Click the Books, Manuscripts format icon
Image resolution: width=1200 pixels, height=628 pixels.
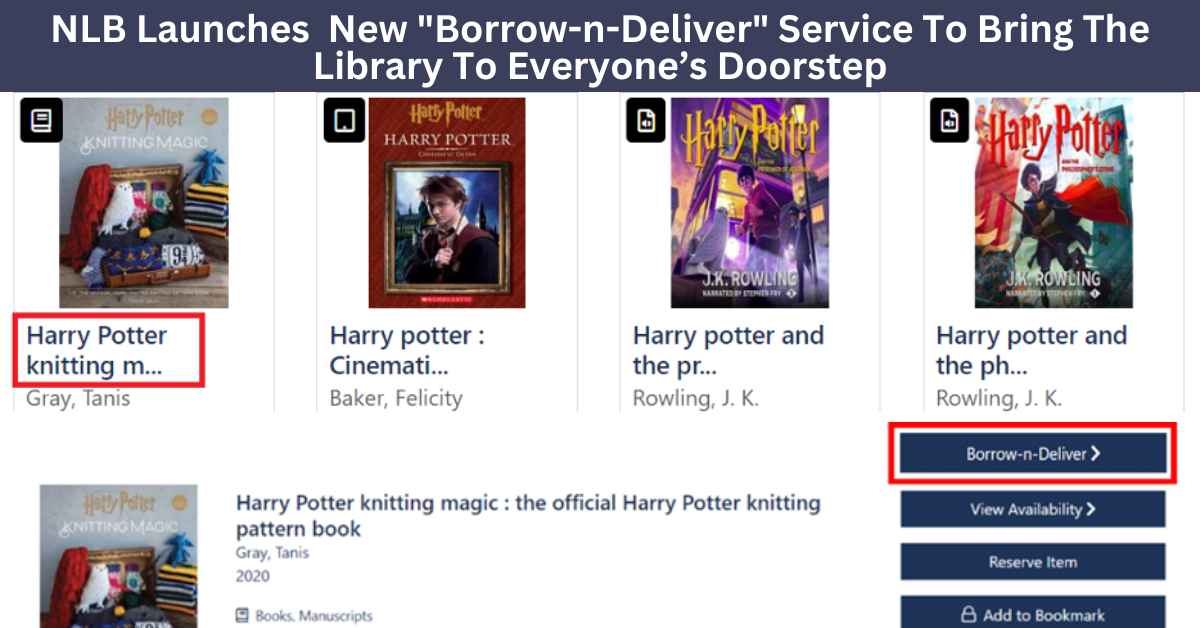click(x=242, y=616)
